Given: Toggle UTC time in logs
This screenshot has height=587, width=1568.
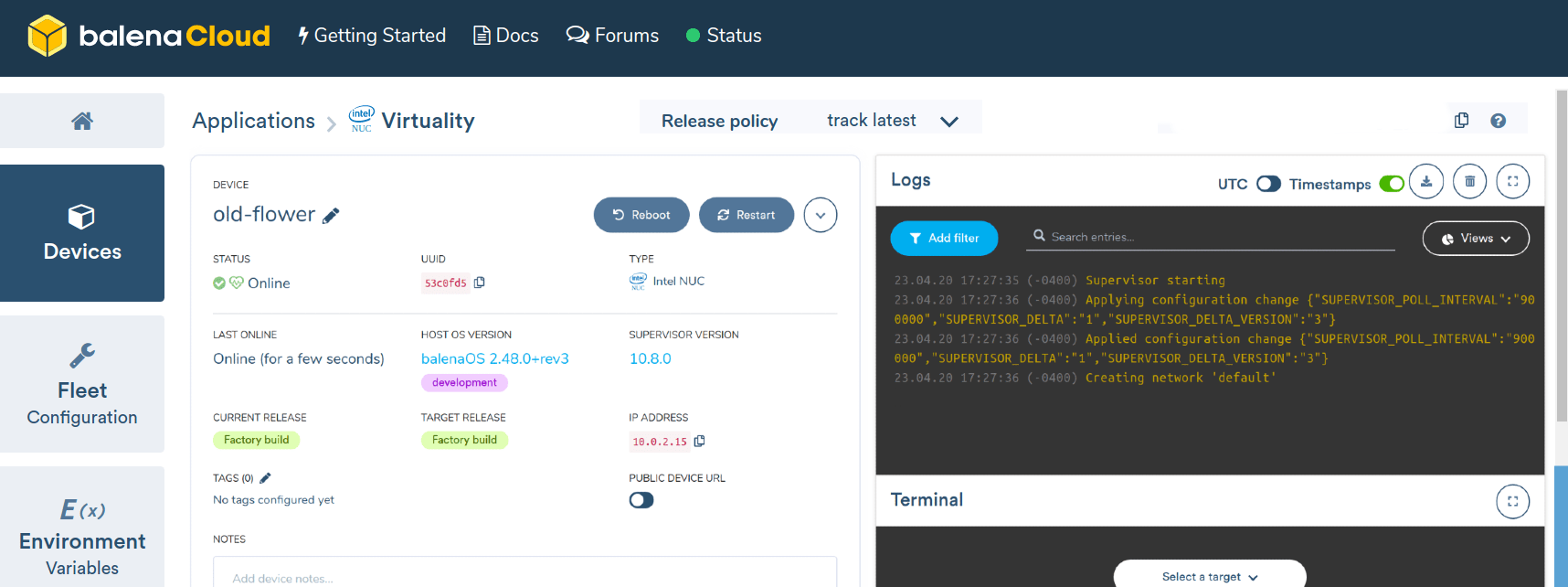Looking at the screenshot, I should coord(1268,184).
